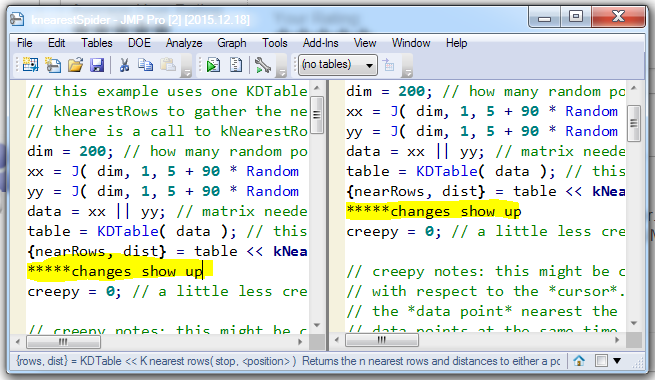Click the right pane horizontal scroll-left arrow
Image resolution: width=655 pixels, height=380 pixels.
point(337,340)
